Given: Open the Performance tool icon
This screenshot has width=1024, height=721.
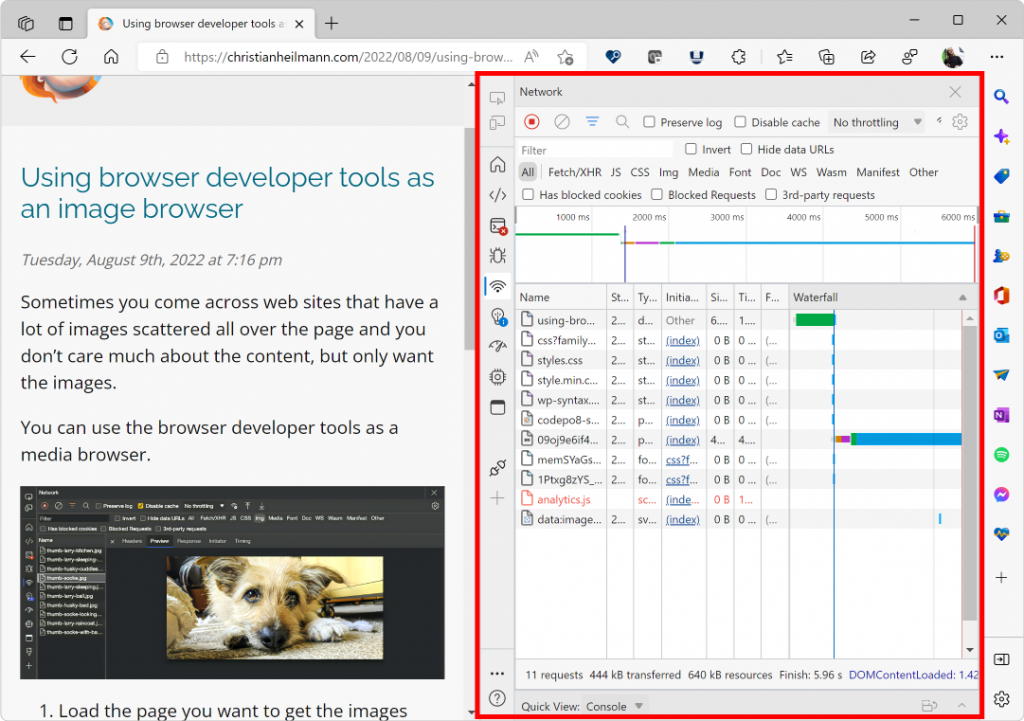Looking at the screenshot, I should pos(498,346).
